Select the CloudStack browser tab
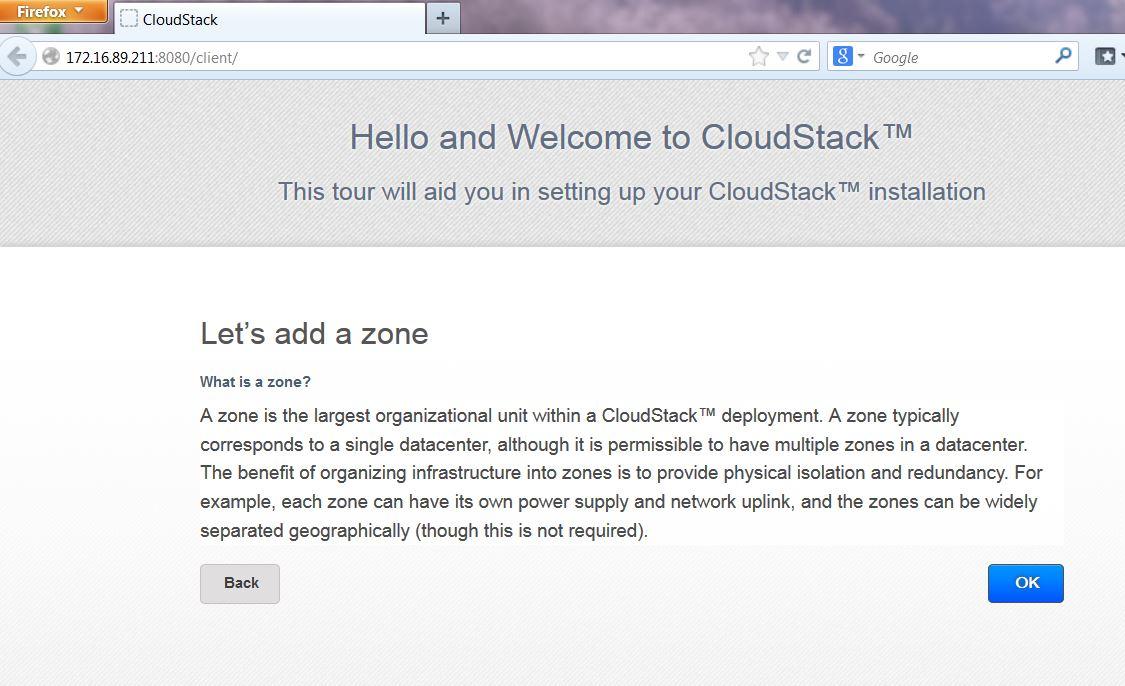1125x686 pixels. tap(269, 19)
